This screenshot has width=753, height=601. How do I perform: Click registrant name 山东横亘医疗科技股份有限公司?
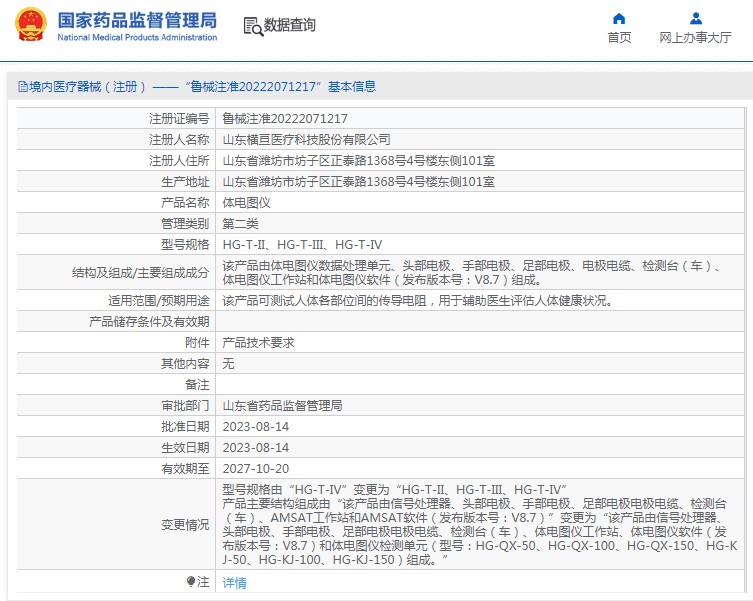pyautogui.click(x=306, y=139)
